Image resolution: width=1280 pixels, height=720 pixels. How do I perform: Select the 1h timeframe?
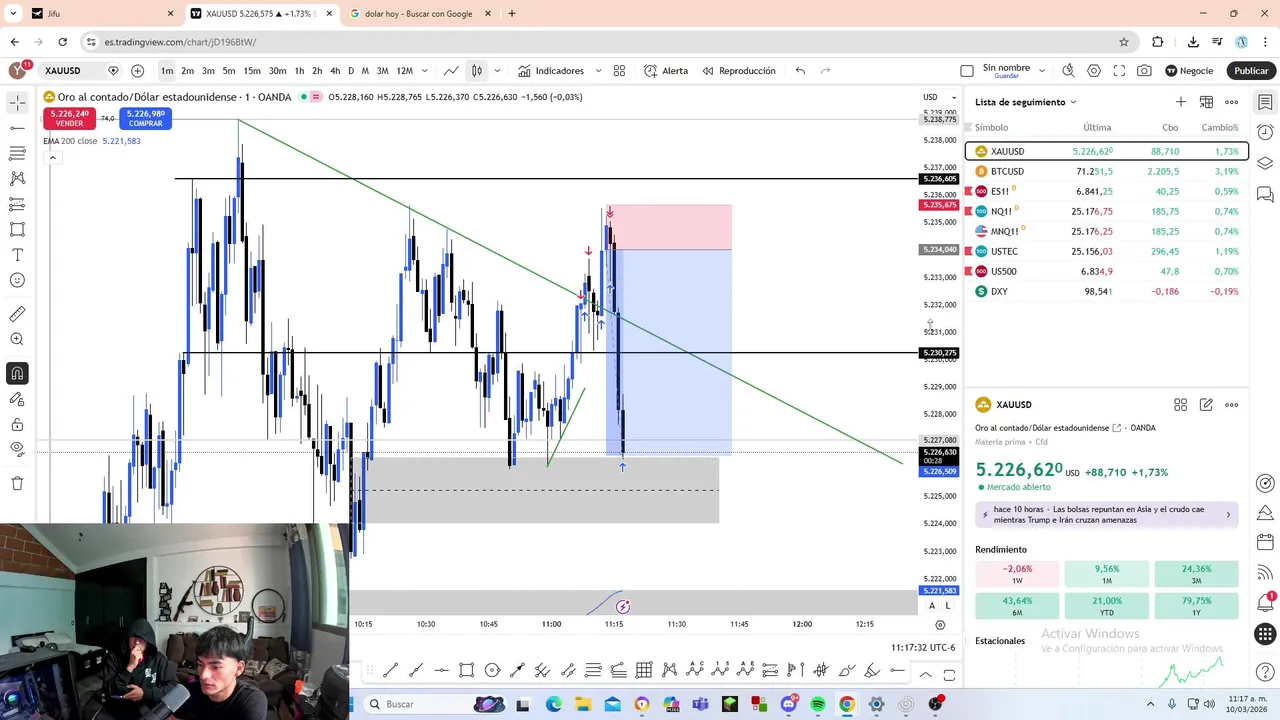click(299, 71)
